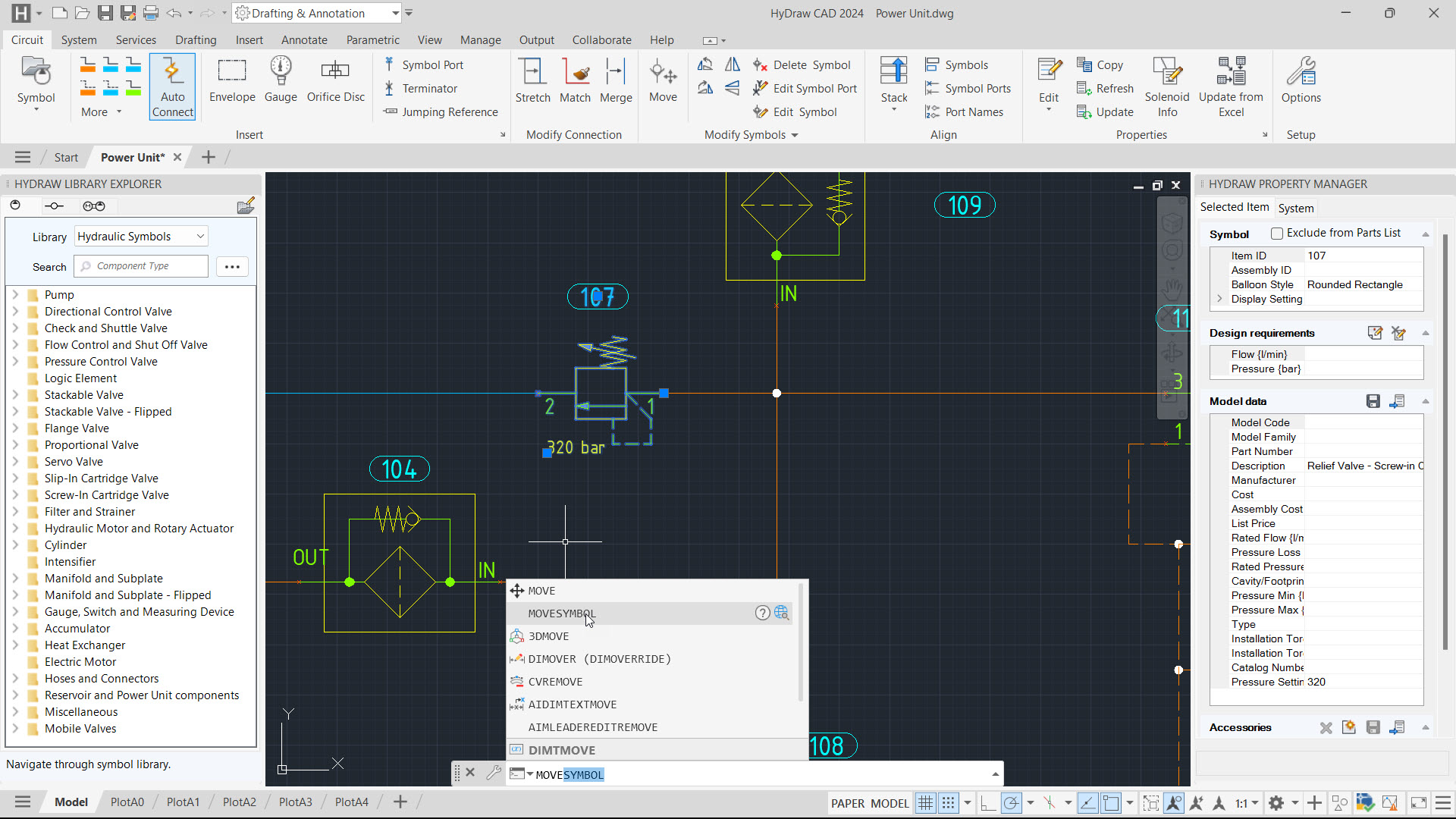Switch to the Start document tab
Screen dimensions: 1456x819
[66, 158]
